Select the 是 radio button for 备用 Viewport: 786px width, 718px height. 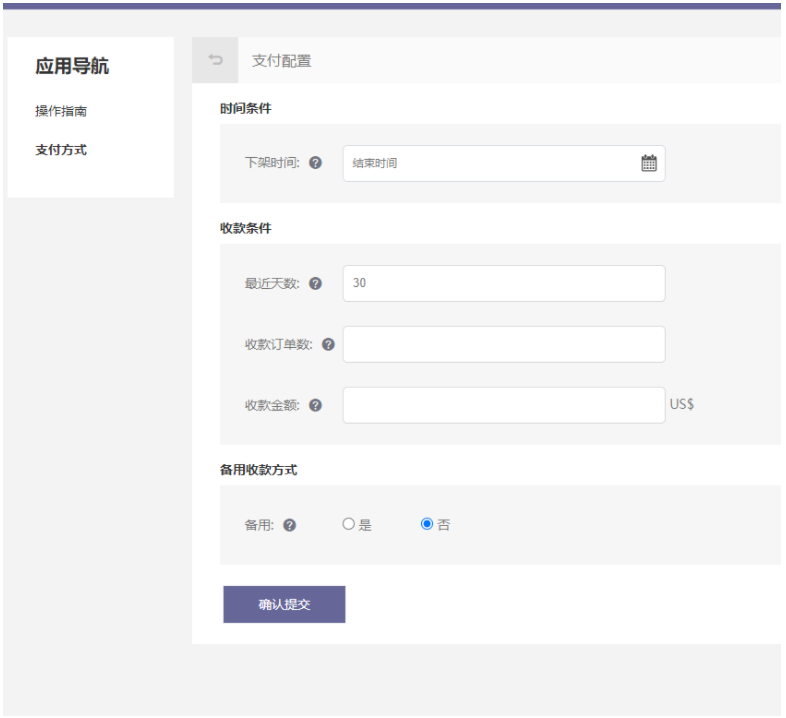point(349,524)
